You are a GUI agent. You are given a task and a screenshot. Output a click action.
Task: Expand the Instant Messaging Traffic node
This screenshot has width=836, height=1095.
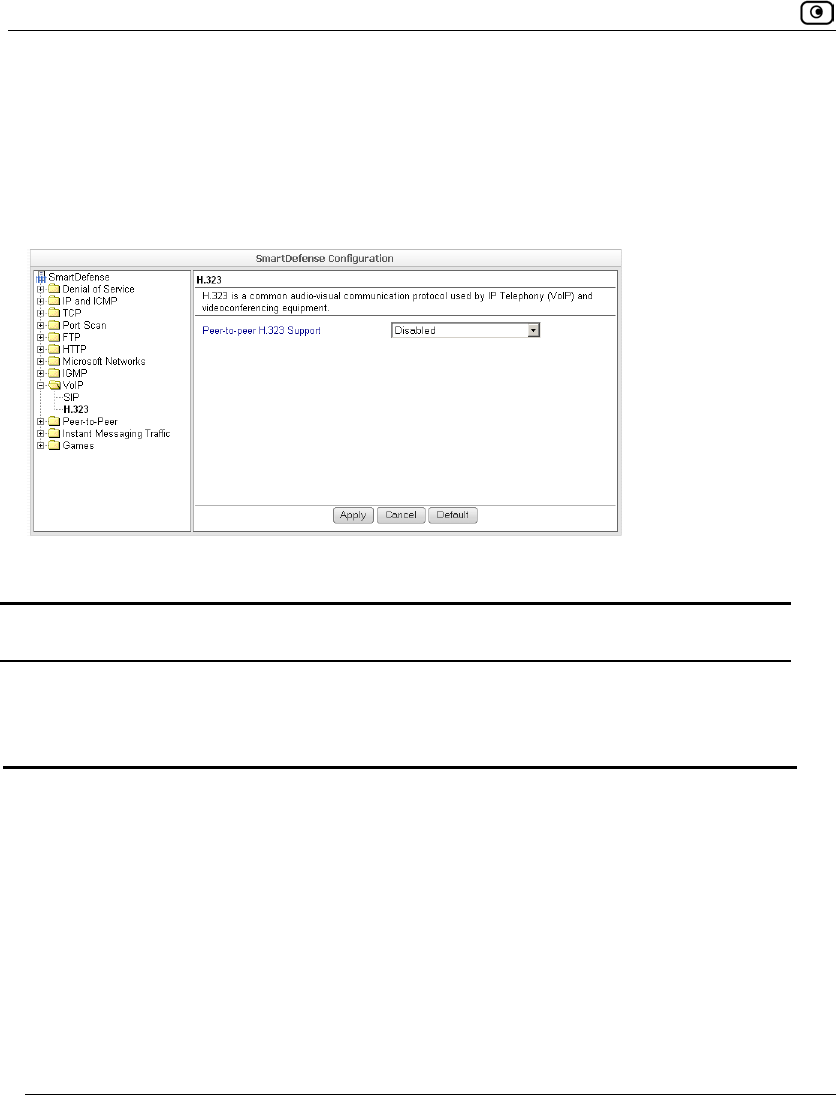pos(41,434)
